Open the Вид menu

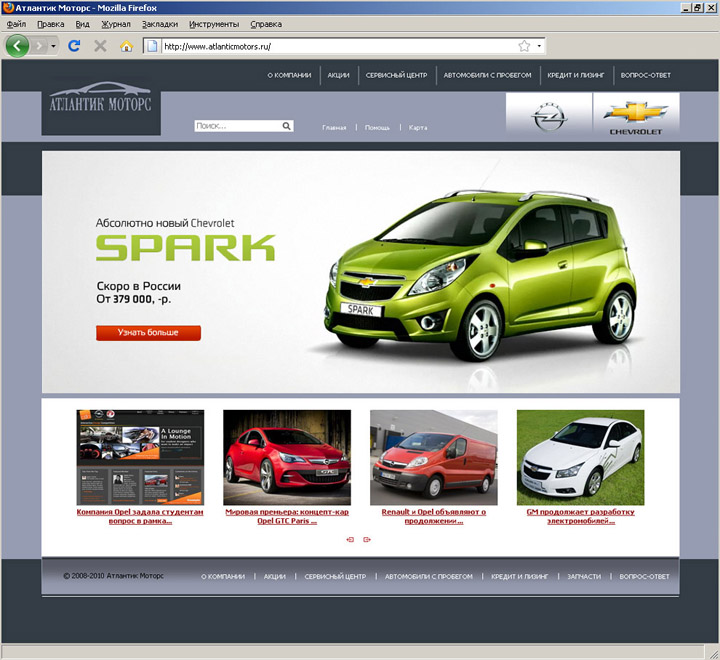83,24
